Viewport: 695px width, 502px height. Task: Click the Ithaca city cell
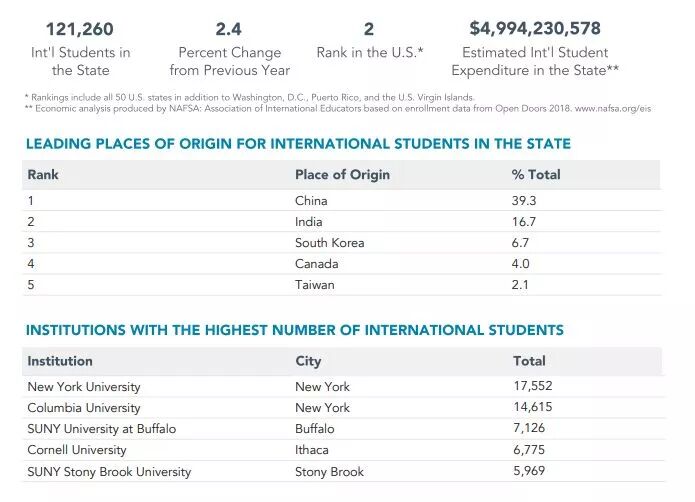[x=312, y=450]
